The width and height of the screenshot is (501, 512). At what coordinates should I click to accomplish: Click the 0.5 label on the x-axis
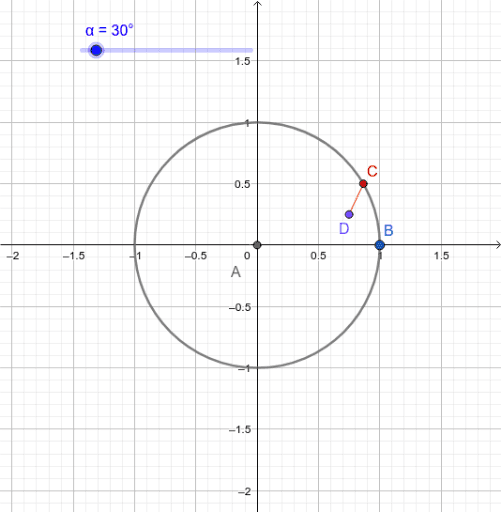pos(318,256)
